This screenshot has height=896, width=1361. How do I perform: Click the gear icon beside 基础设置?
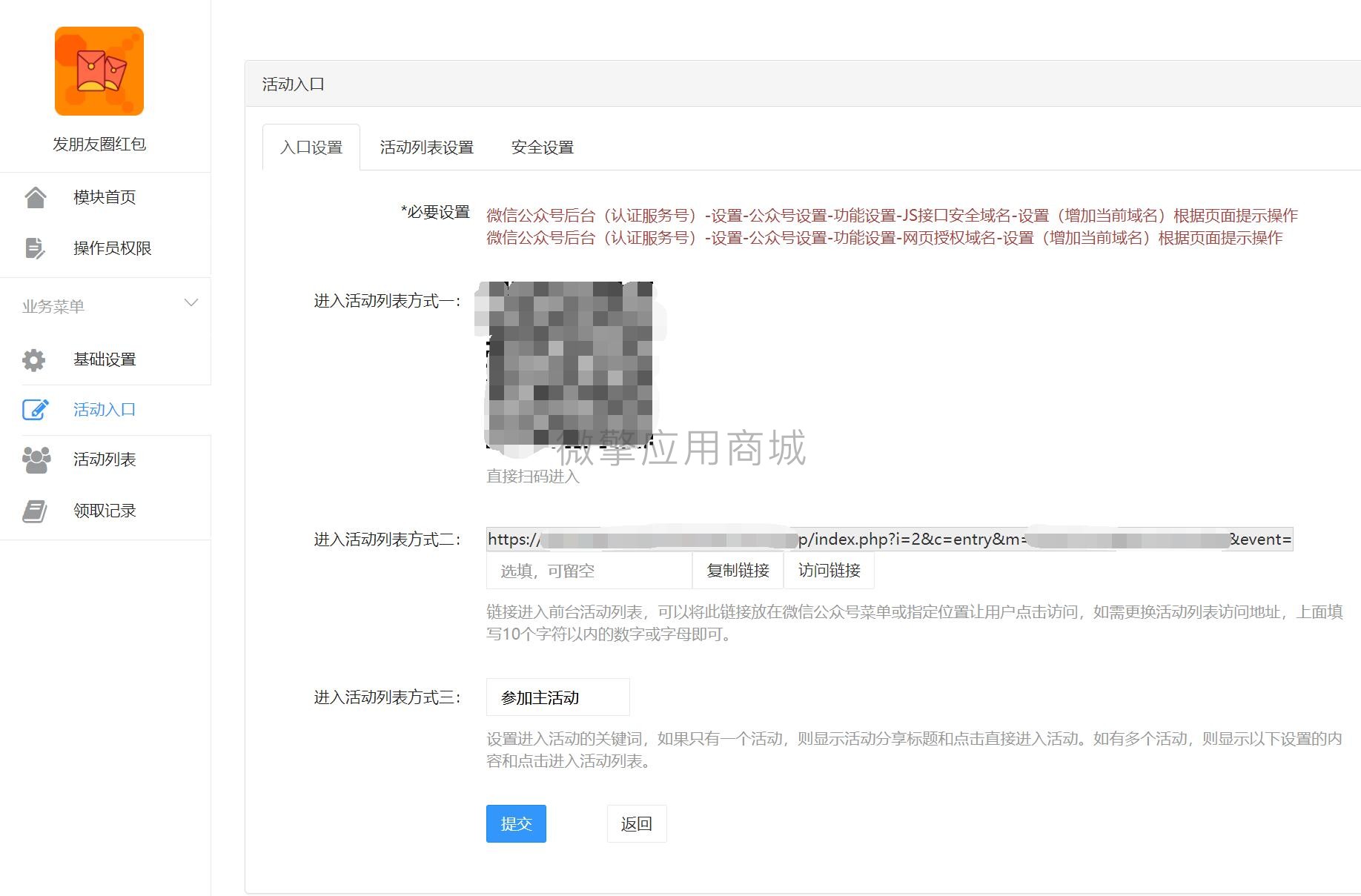click(x=34, y=359)
